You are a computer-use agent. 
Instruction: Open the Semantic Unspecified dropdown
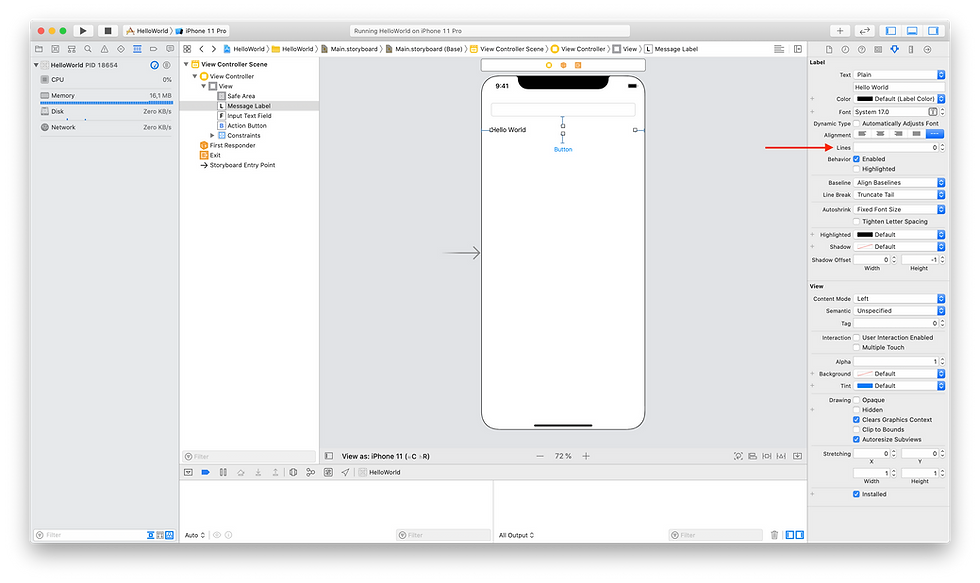coord(899,311)
